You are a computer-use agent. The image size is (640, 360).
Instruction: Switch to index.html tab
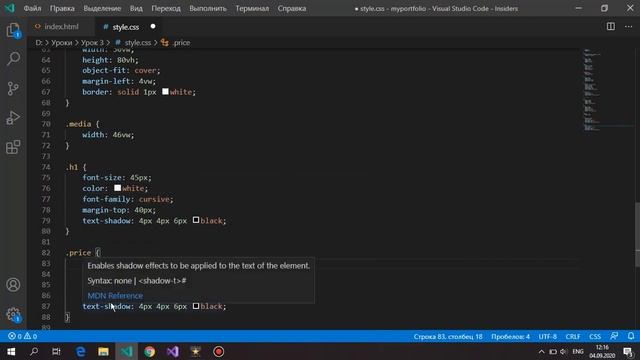coord(61,27)
